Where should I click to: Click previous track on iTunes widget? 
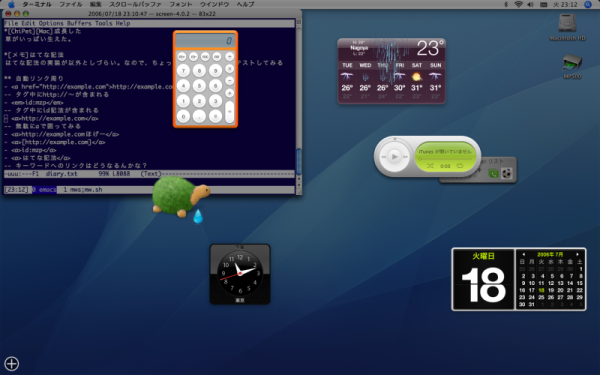383,157
